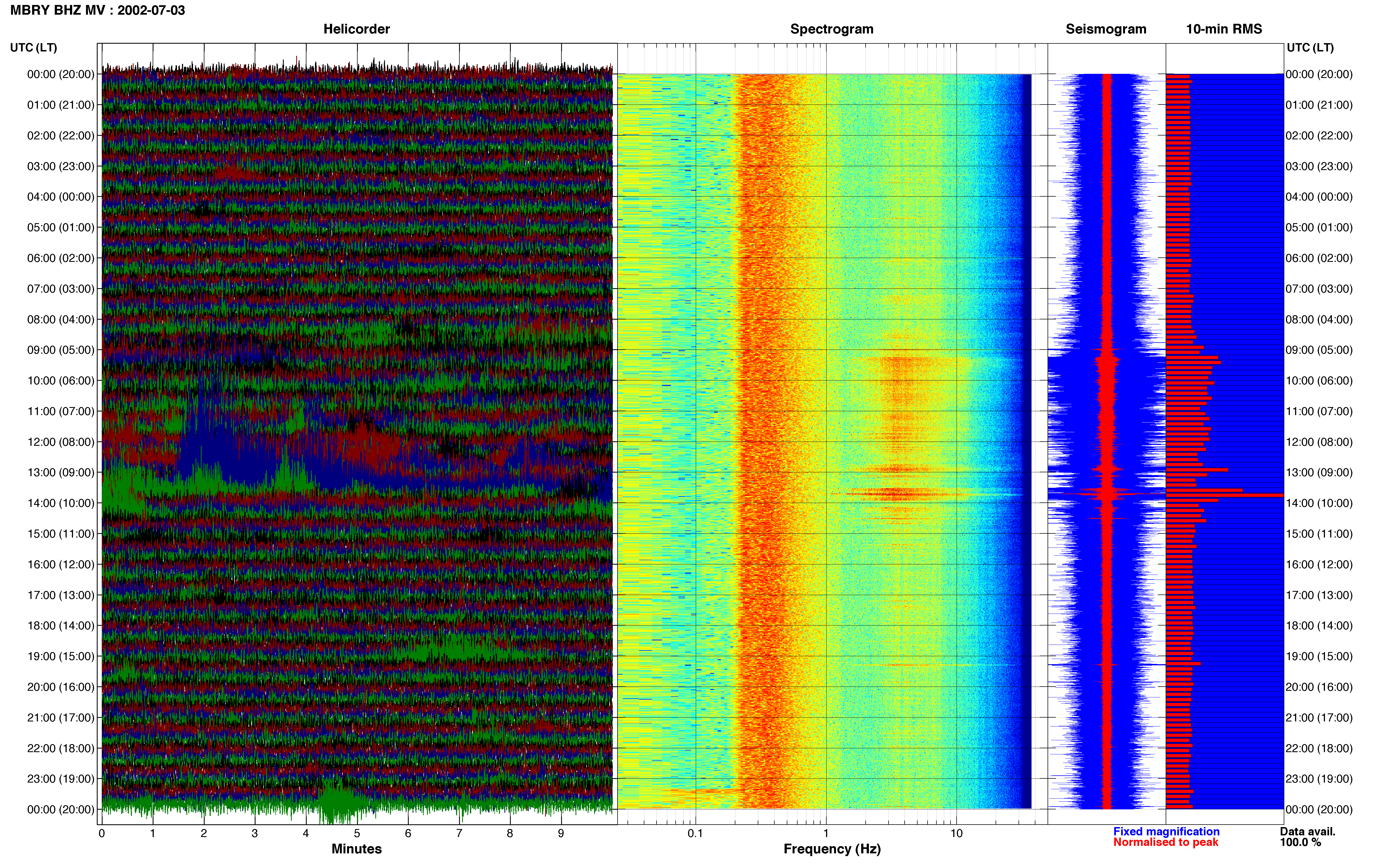This screenshot has width=1388, height=868.
Task: Click the right 'UTC (LT)' axis label
Action: pyautogui.click(x=1310, y=47)
